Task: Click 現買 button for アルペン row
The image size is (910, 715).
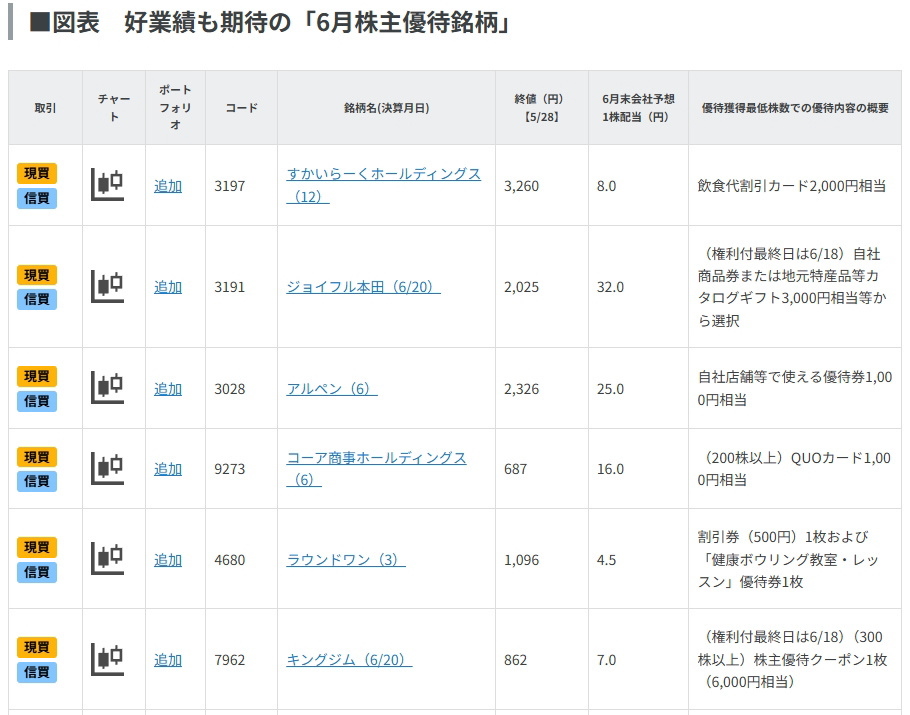Action: [x=37, y=376]
